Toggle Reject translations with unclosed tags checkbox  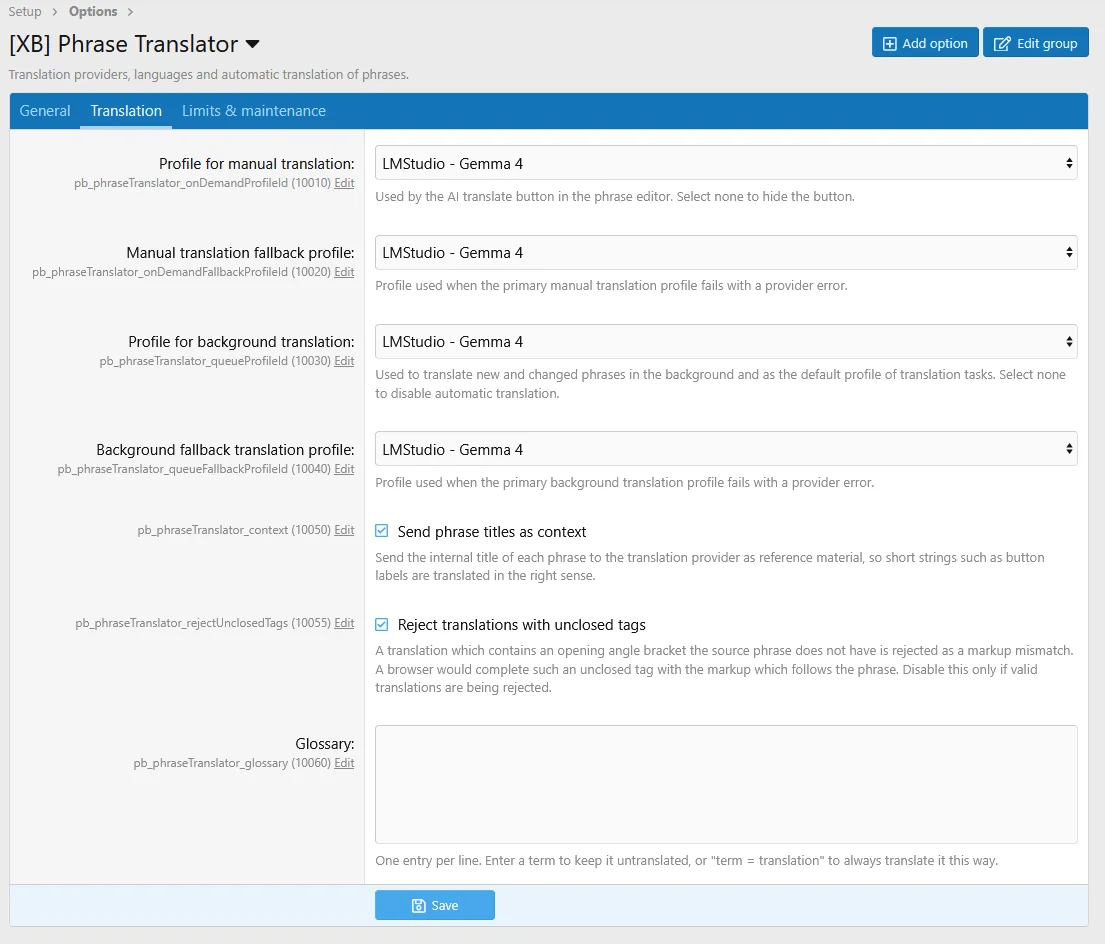point(382,624)
